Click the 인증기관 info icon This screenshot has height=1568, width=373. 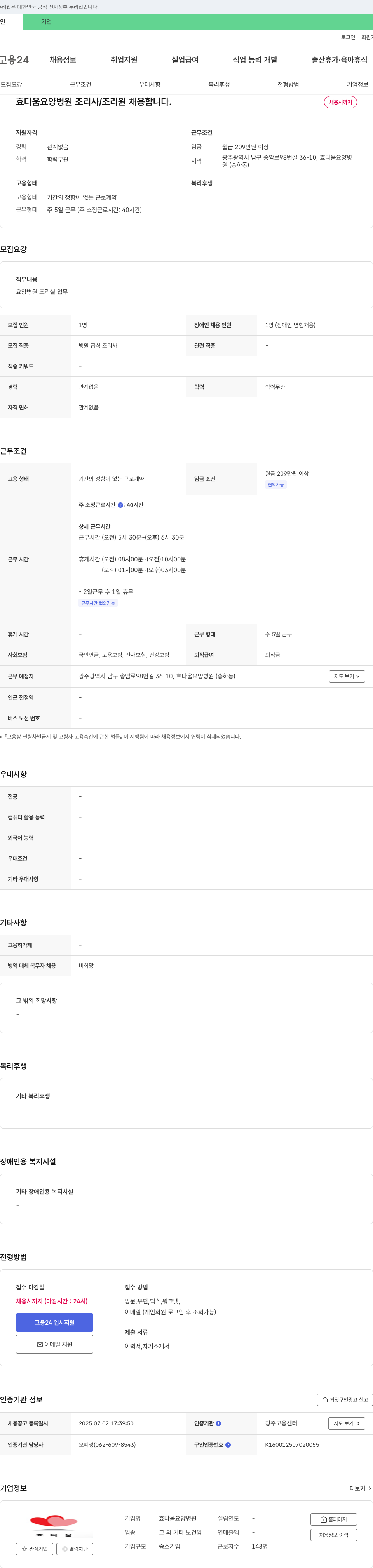point(218,1424)
